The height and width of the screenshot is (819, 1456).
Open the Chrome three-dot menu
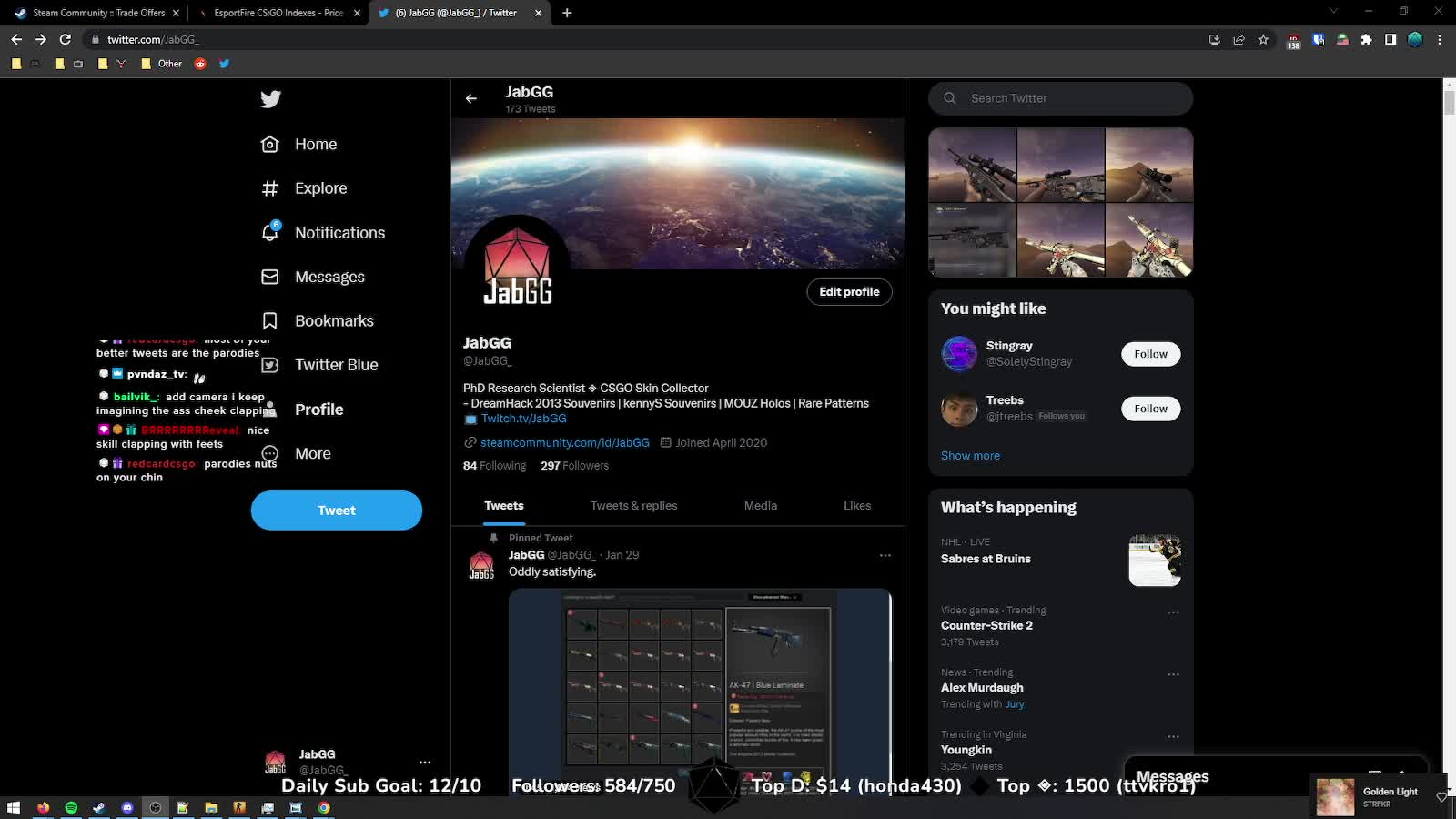click(x=1440, y=39)
